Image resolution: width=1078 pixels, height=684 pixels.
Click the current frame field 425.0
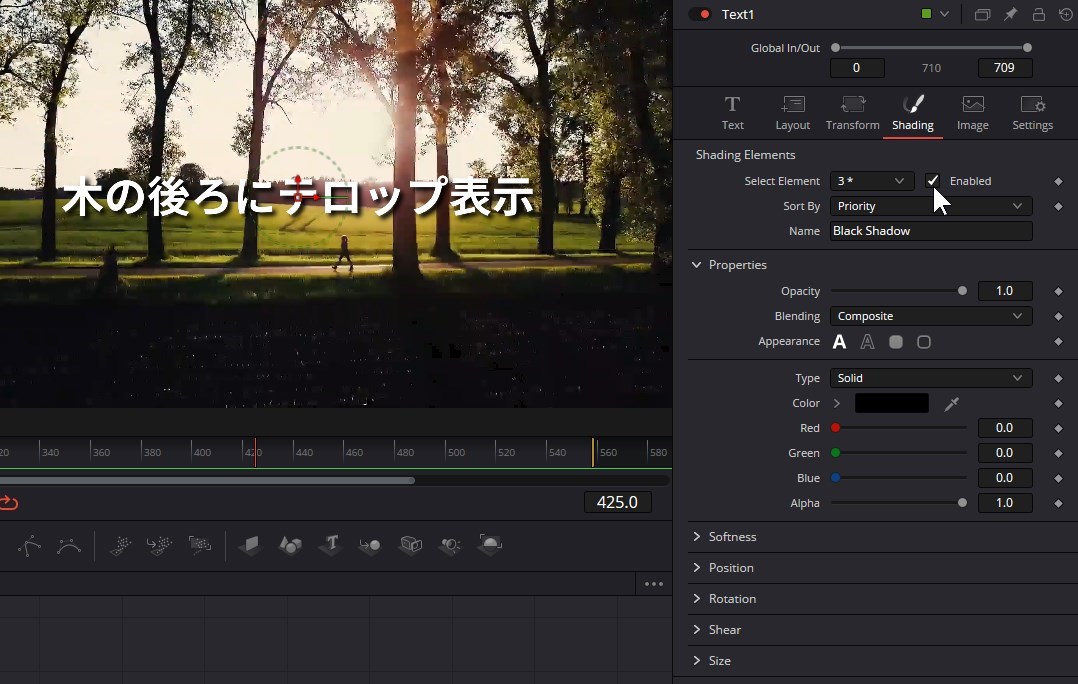[617, 503]
